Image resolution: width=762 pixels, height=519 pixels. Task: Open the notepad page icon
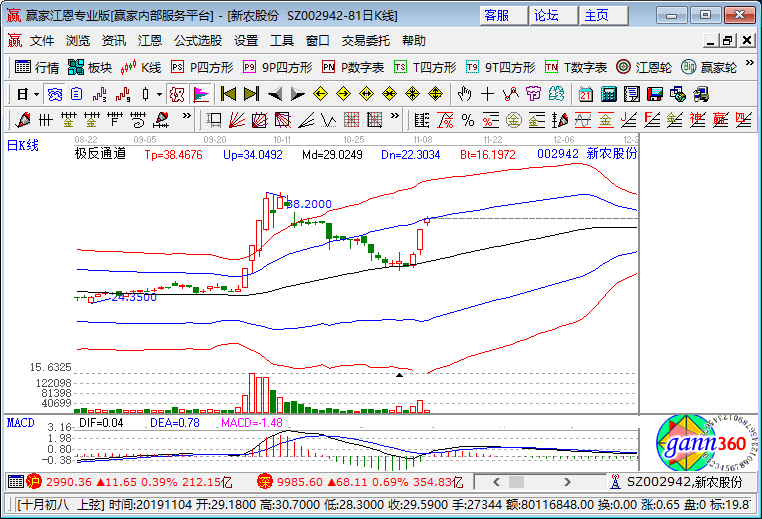(631, 94)
